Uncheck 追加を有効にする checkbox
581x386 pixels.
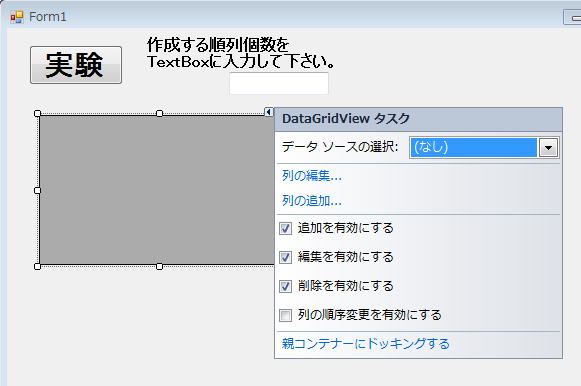(x=285, y=229)
